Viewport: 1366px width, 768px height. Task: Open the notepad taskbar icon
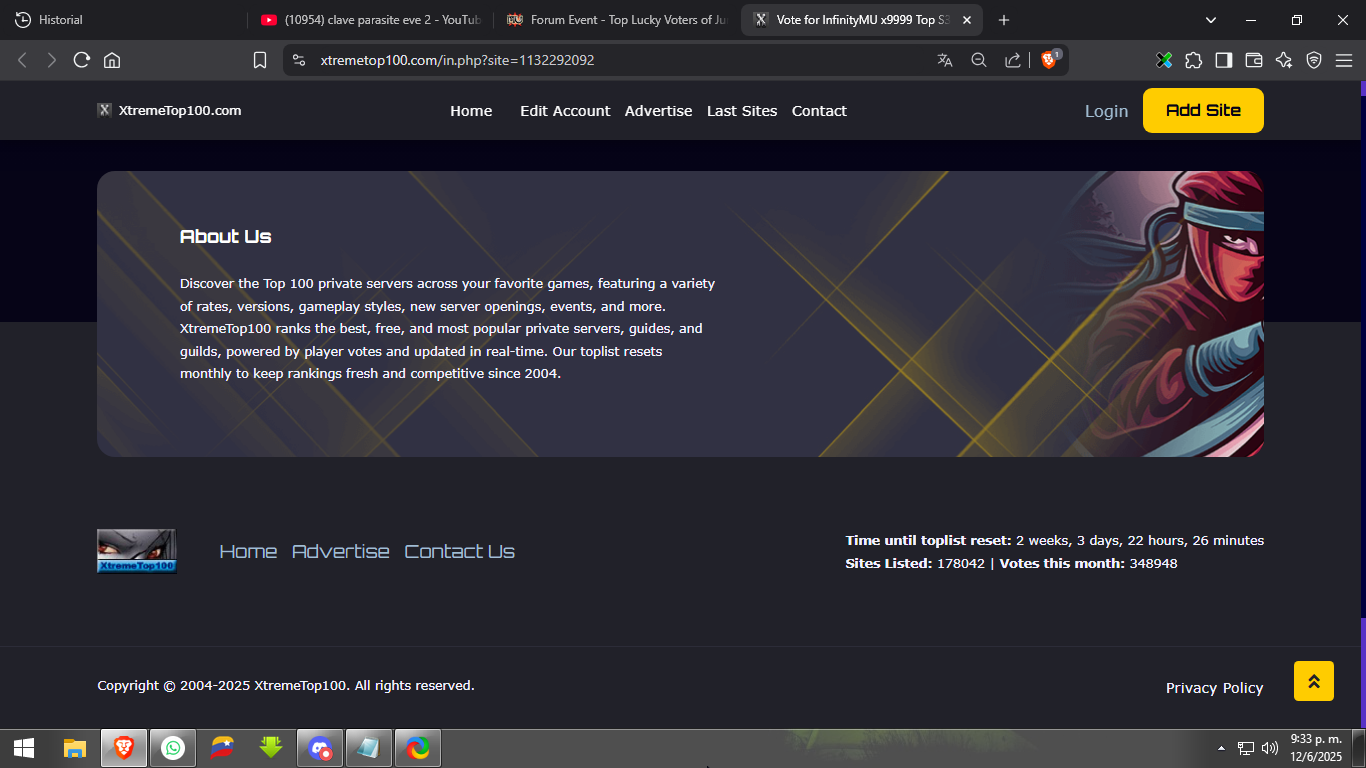[x=369, y=748]
